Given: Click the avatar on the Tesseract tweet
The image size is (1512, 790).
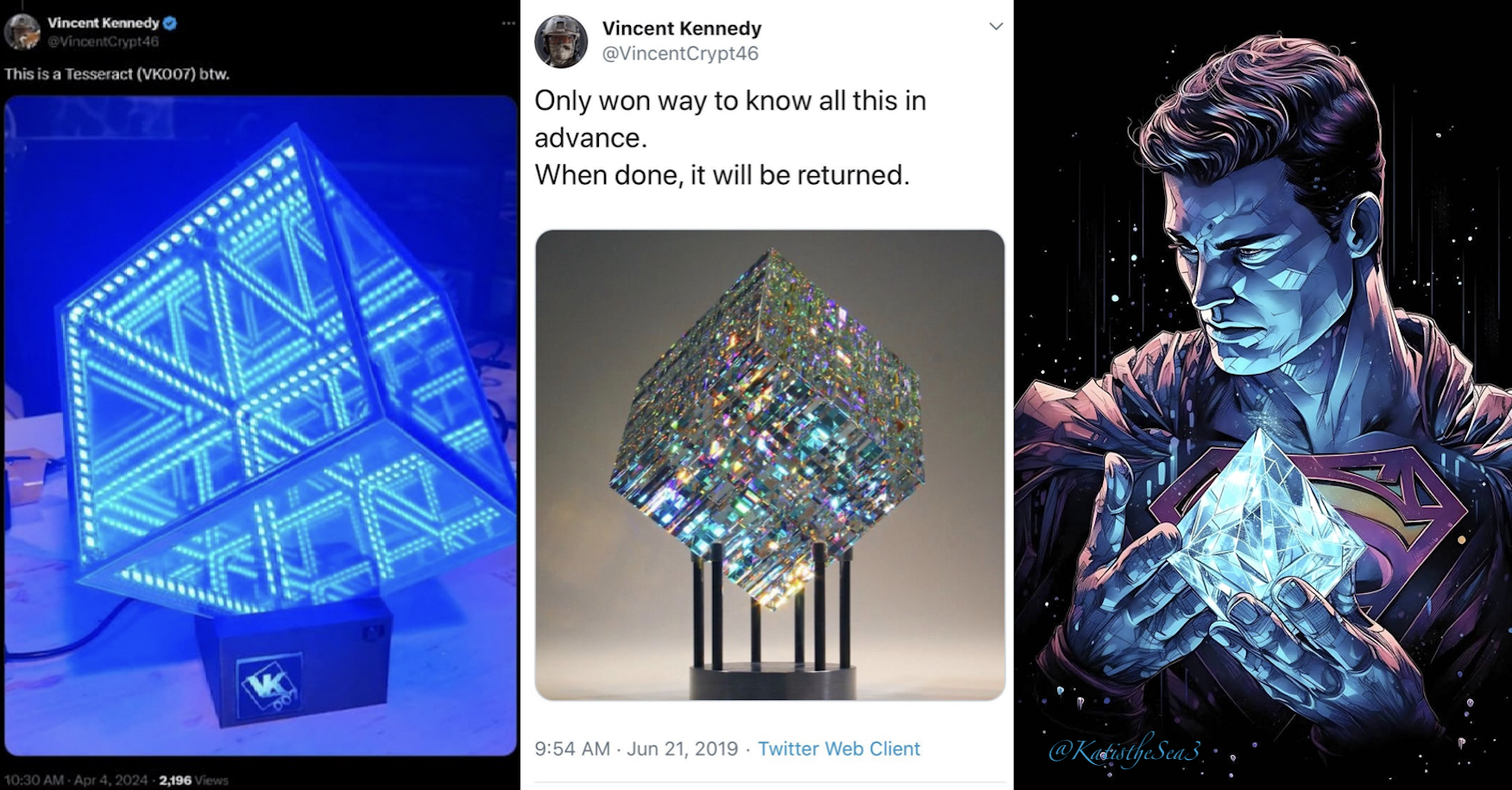Looking at the screenshot, I should pyautogui.click(x=22, y=31).
